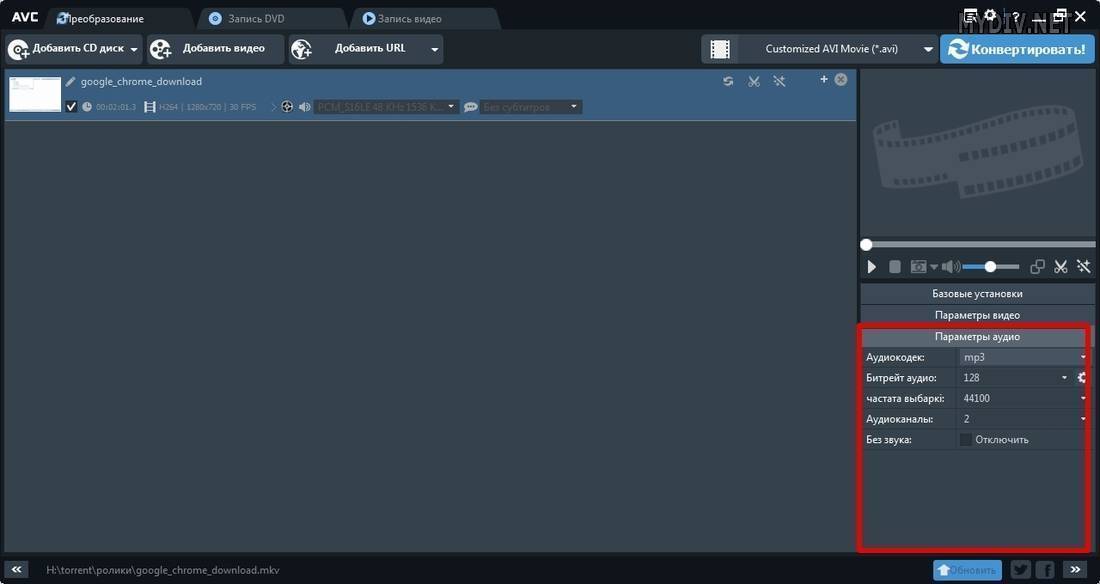Enable the Отключить mute checkbox

[x=965, y=439]
